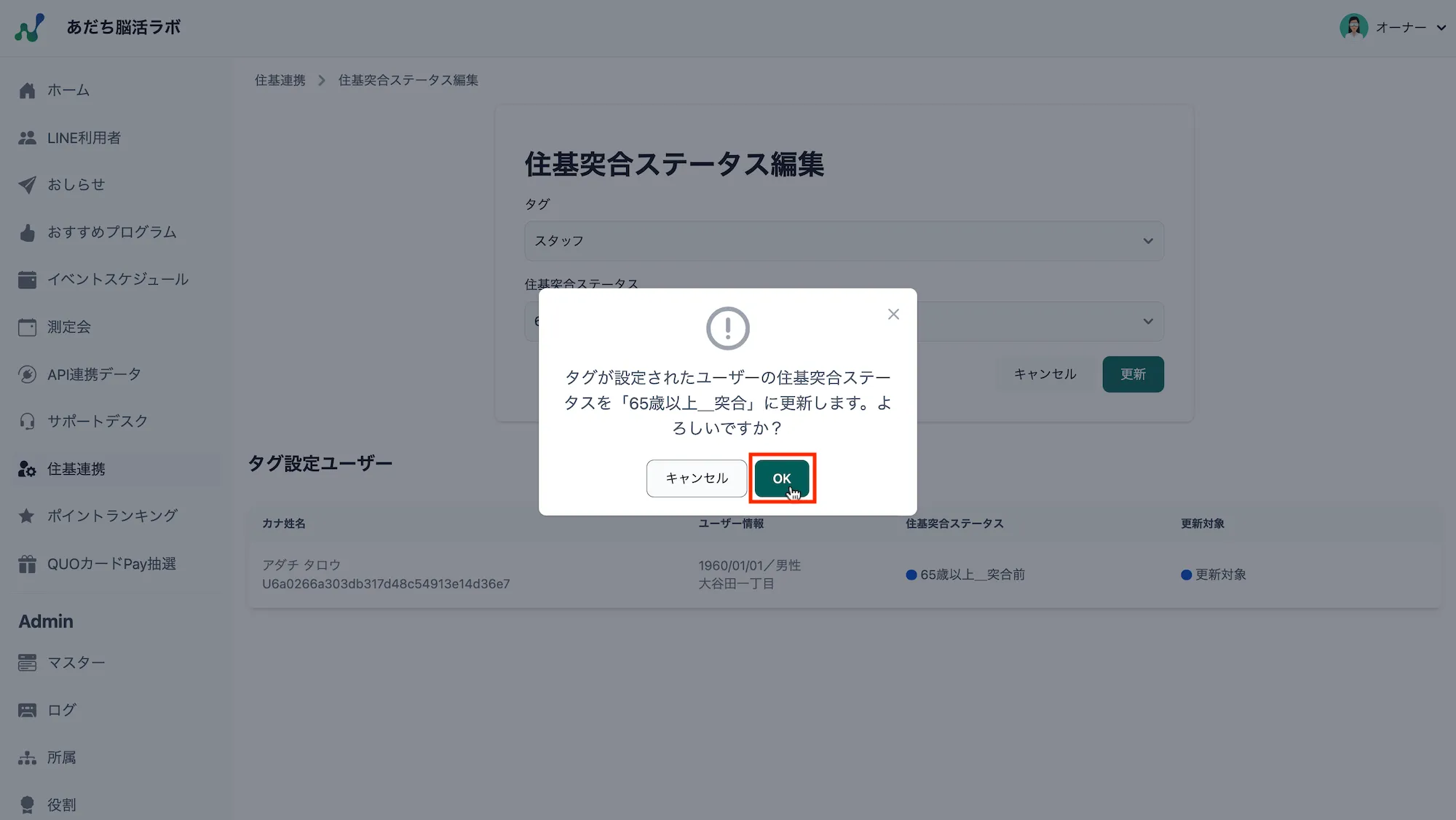Close the confirmation dialog with the X
This screenshot has width=1456, height=820.
pos(893,314)
